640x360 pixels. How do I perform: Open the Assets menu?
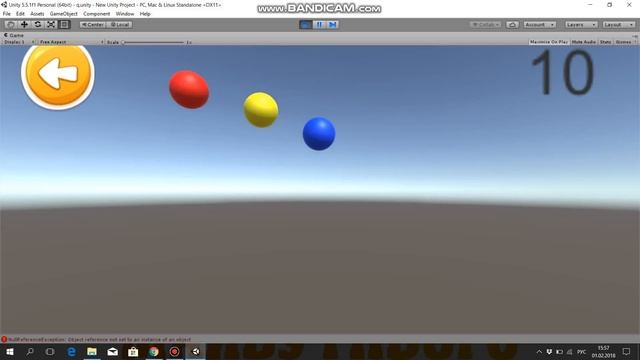tap(37, 14)
